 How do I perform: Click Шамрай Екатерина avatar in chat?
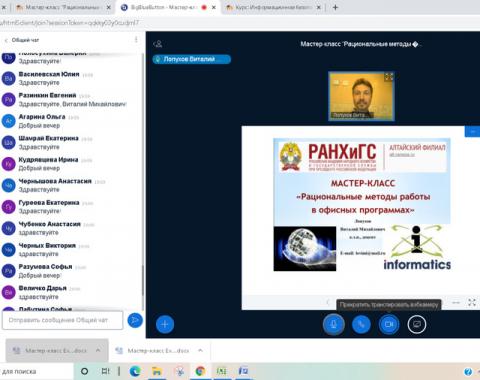click(x=9, y=142)
